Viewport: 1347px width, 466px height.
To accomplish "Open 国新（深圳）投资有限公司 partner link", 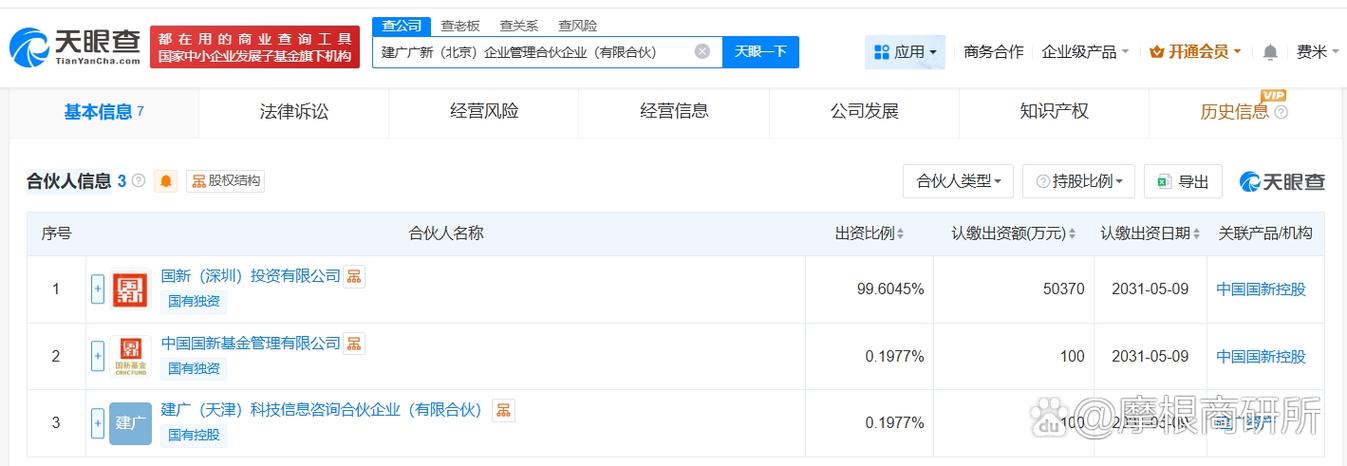I will pyautogui.click(x=251, y=276).
